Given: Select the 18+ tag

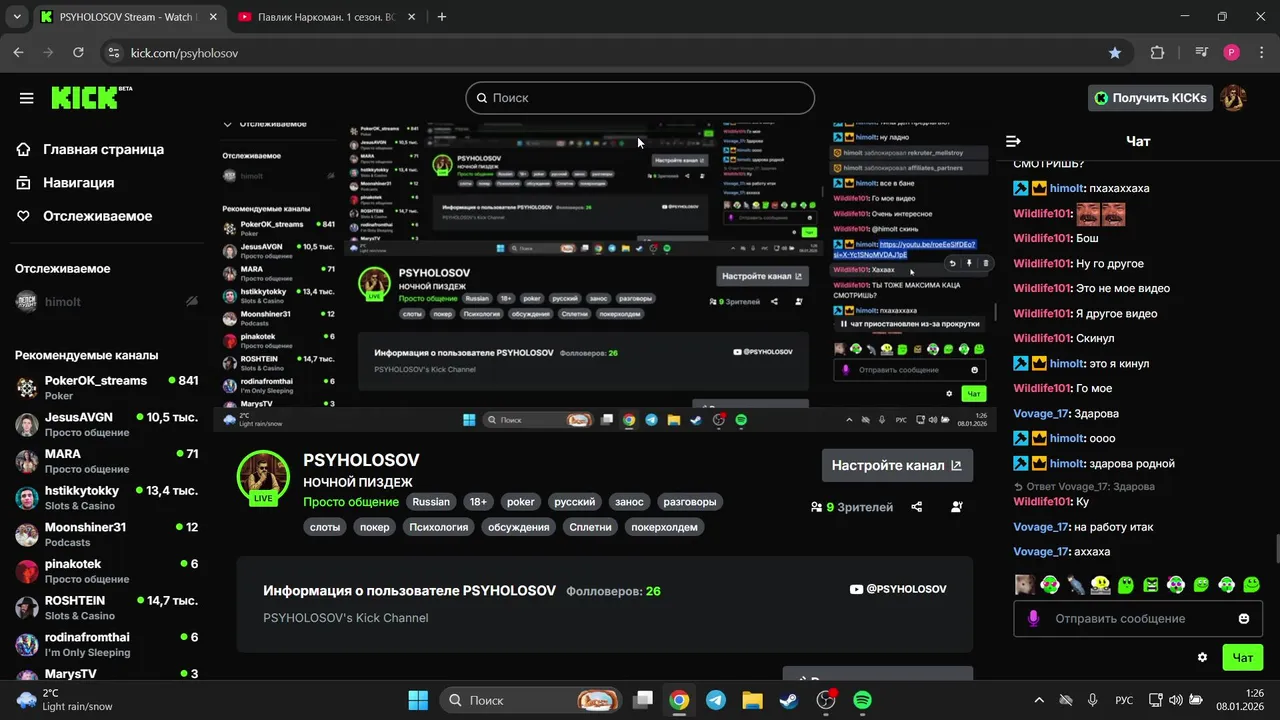Looking at the screenshot, I should click(478, 502).
